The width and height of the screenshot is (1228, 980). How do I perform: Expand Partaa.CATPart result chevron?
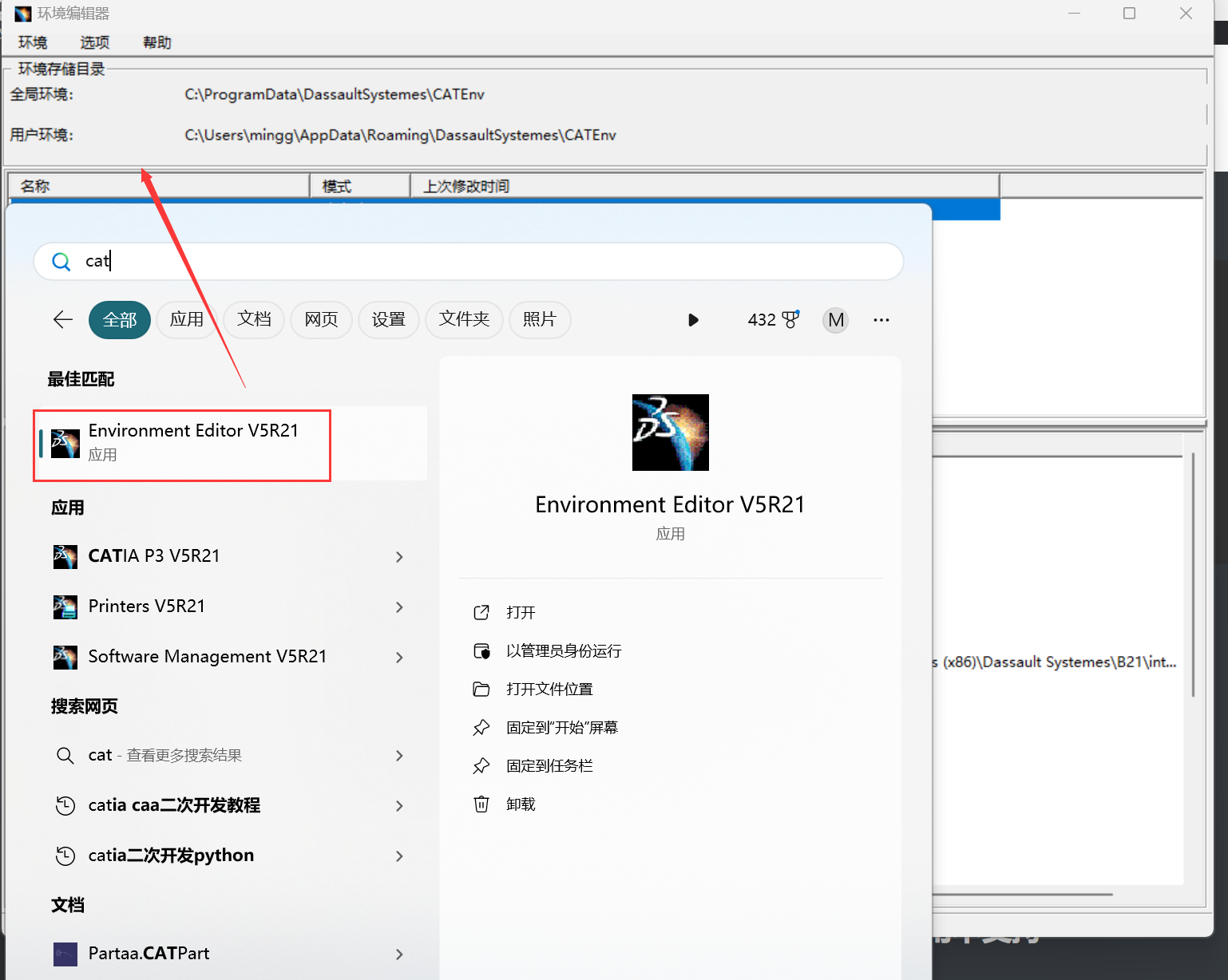[x=400, y=954]
